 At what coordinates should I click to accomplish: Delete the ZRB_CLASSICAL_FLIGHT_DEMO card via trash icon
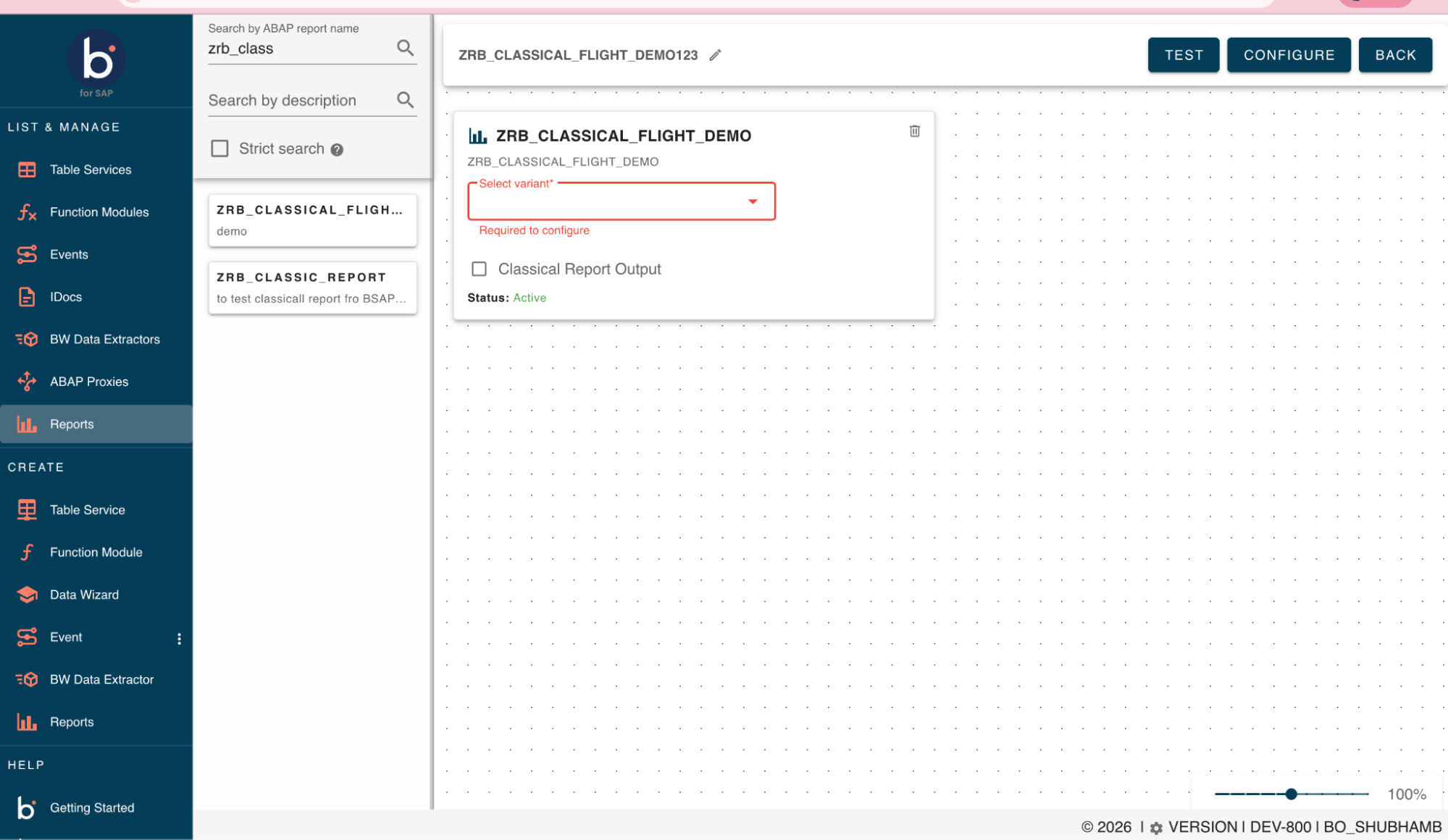(915, 131)
